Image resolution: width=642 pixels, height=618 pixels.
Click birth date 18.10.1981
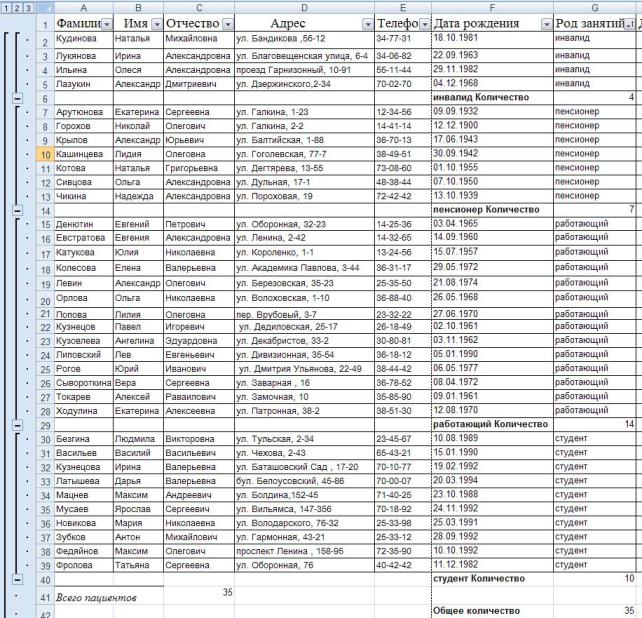(x=455, y=38)
